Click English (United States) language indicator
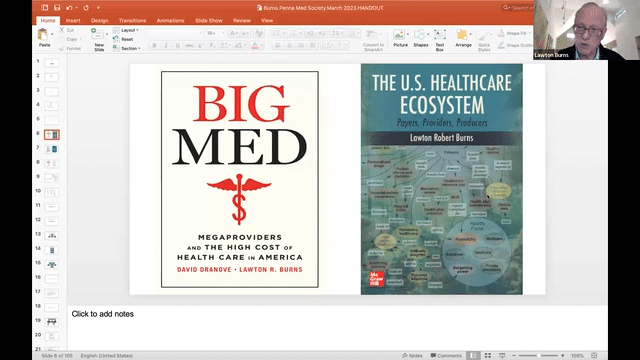 coord(107,356)
